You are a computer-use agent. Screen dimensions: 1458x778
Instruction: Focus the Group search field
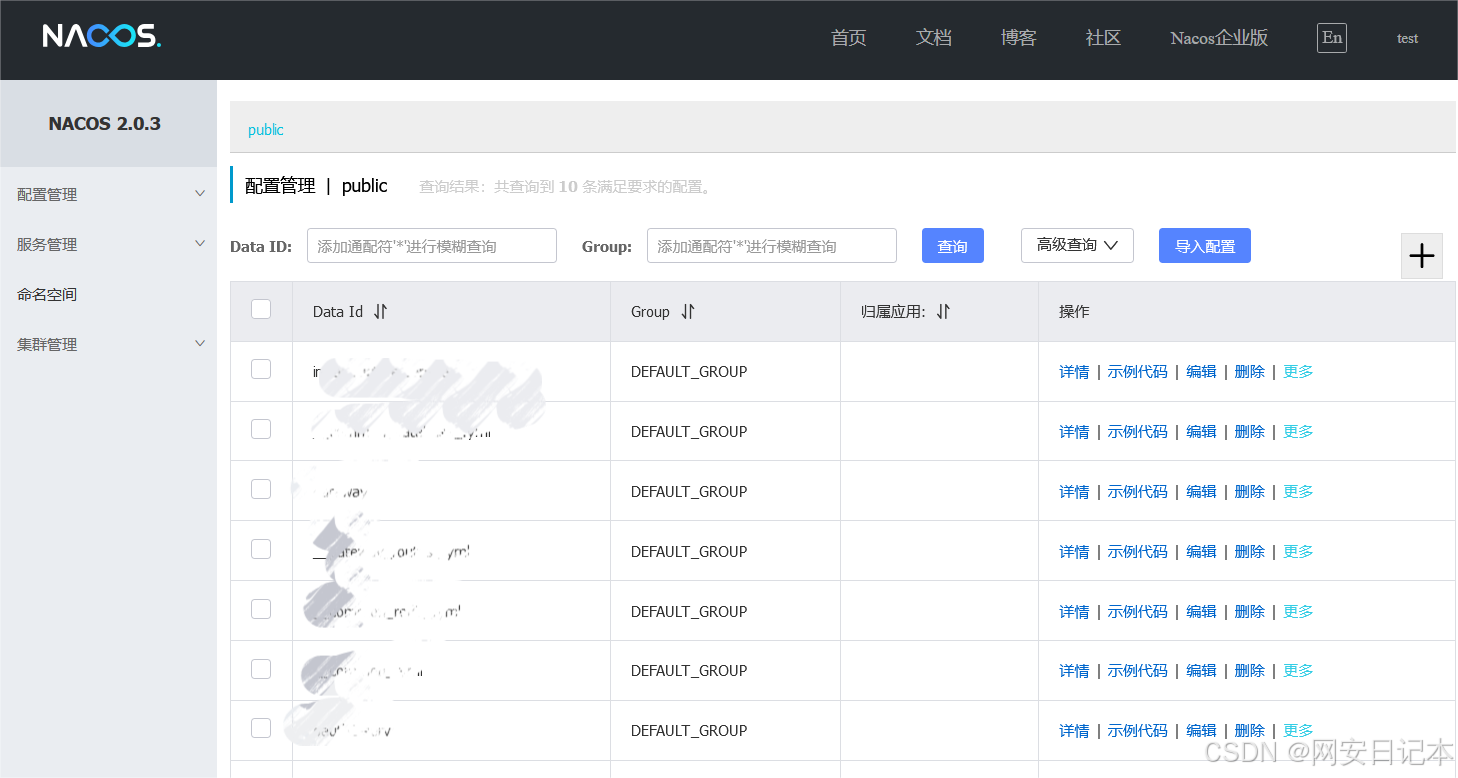[x=771, y=246]
